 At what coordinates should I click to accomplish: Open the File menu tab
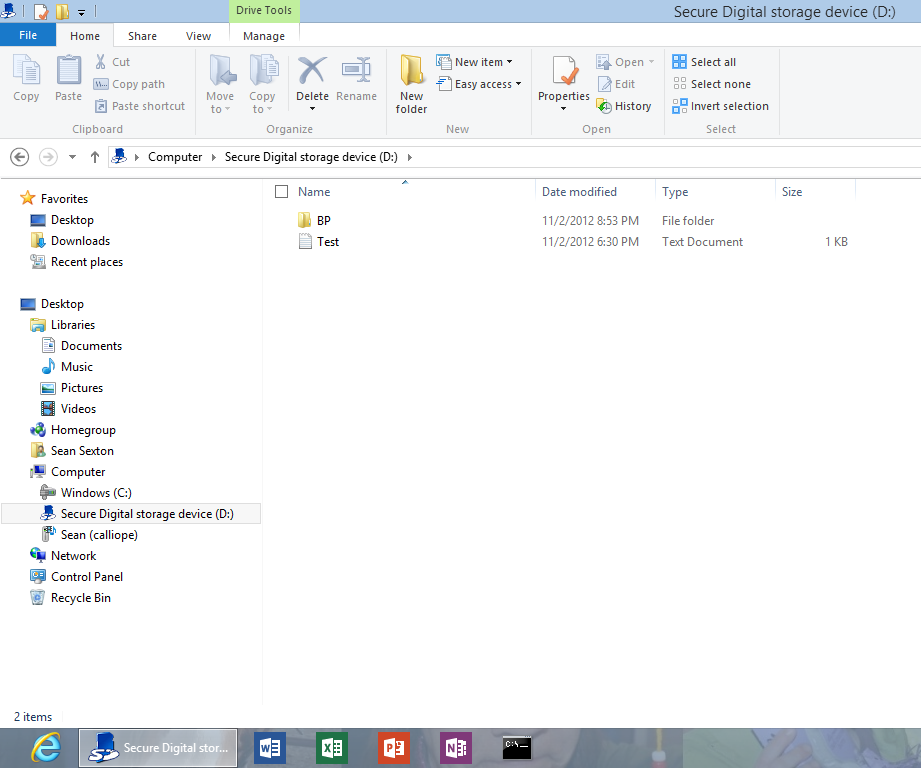[x=28, y=35]
